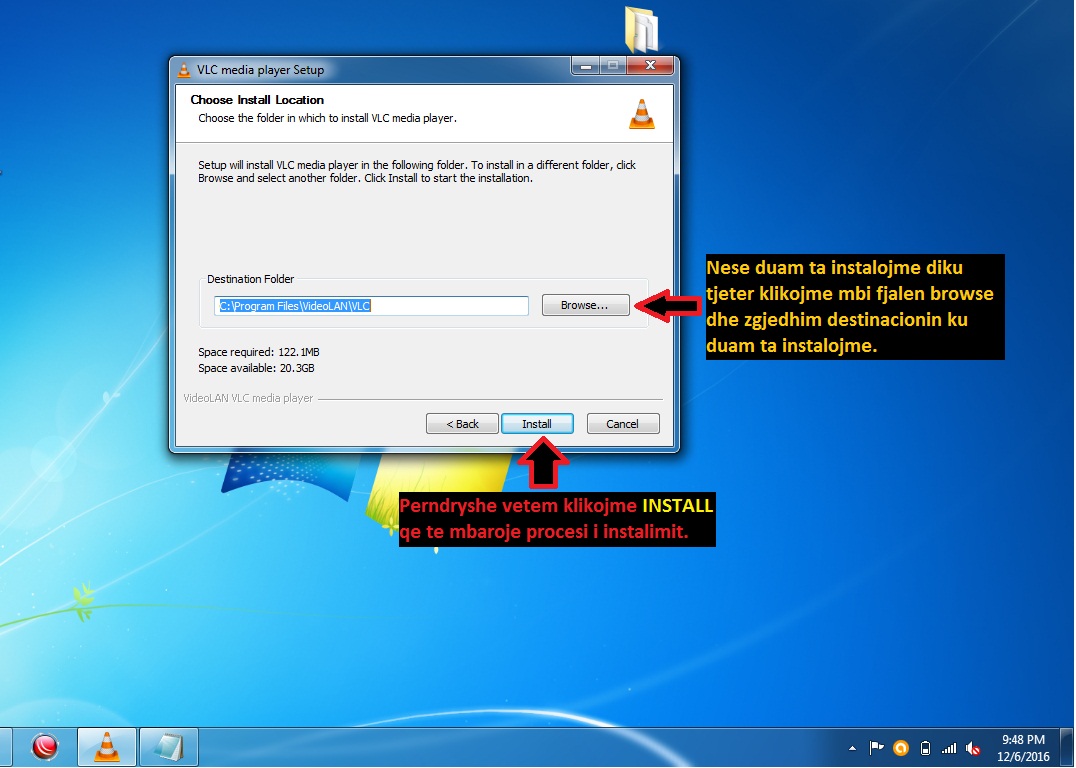Open VLC installer from the taskbar
This screenshot has height=768, width=1076.
coord(107,747)
